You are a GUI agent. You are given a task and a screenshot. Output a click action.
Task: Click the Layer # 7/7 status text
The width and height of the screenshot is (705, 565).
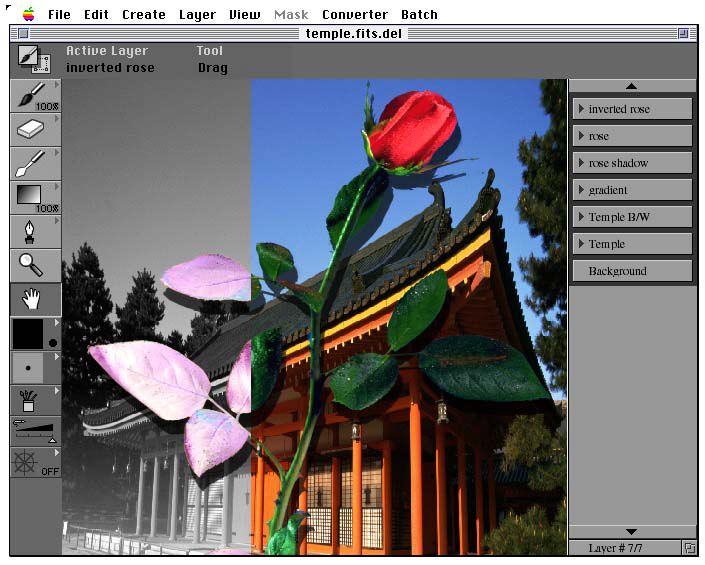(x=615, y=548)
